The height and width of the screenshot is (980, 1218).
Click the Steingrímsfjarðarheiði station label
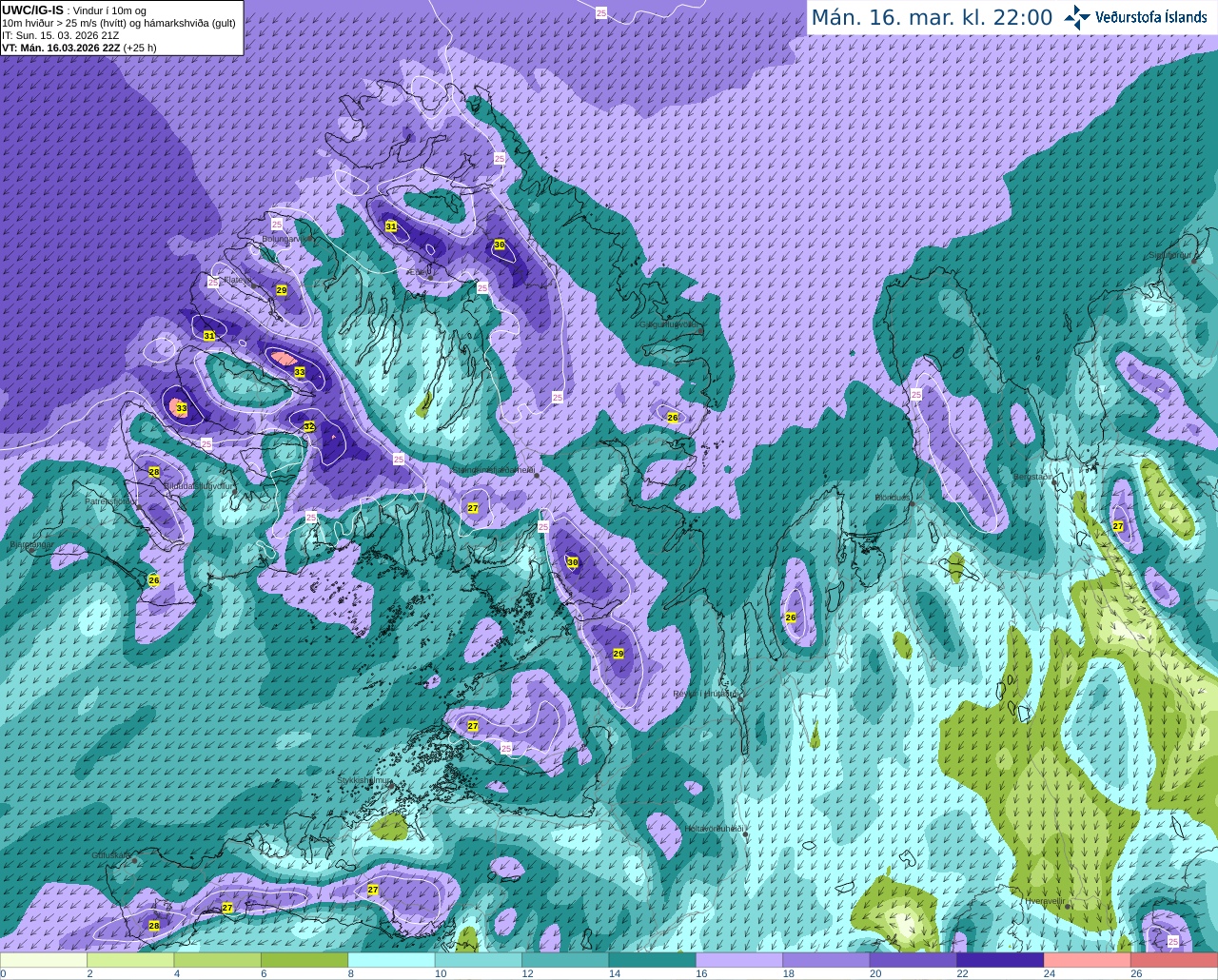[493, 469]
